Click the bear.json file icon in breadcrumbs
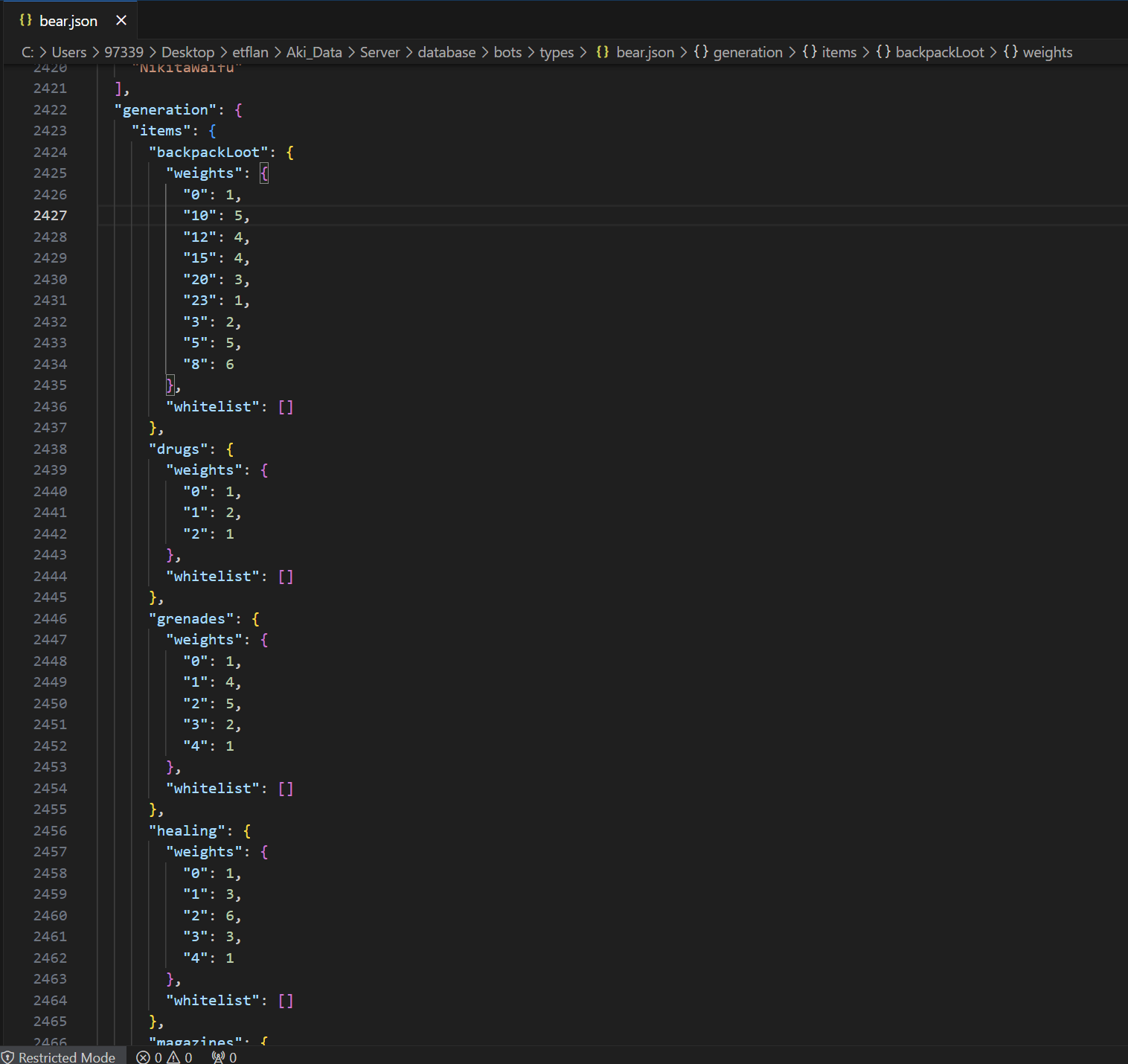1128x1064 pixels. (x=603, y=52)
